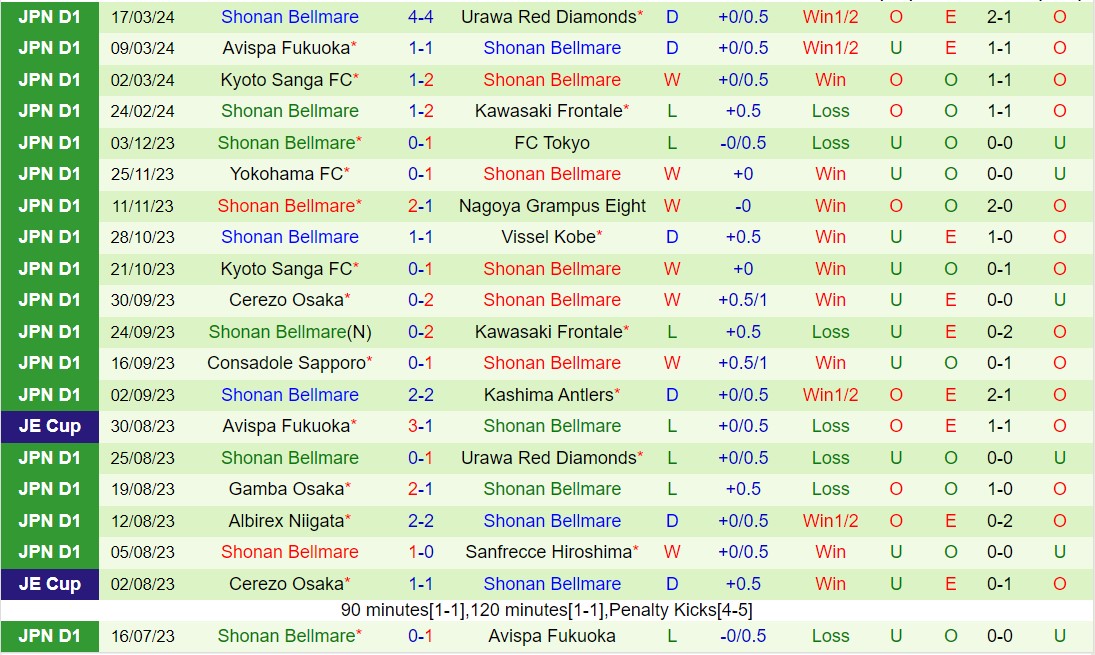1095x655 pixels.
Task: Open the Gamba Osaka team page
Action: tap(286, 489)
